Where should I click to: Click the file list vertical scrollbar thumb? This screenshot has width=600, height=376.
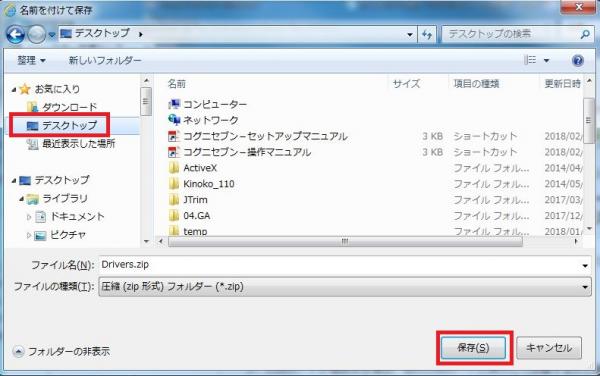[x=588, y=120]
